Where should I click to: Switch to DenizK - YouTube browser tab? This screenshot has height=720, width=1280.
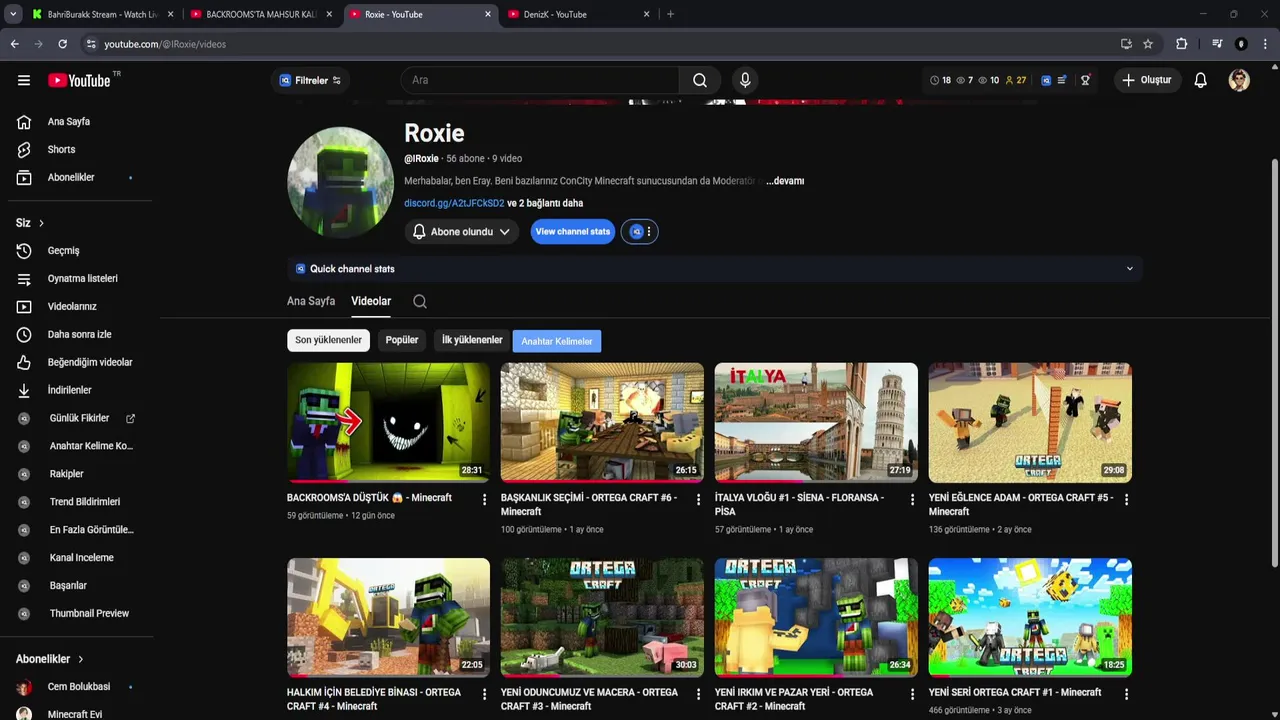(x=580, y=14)
